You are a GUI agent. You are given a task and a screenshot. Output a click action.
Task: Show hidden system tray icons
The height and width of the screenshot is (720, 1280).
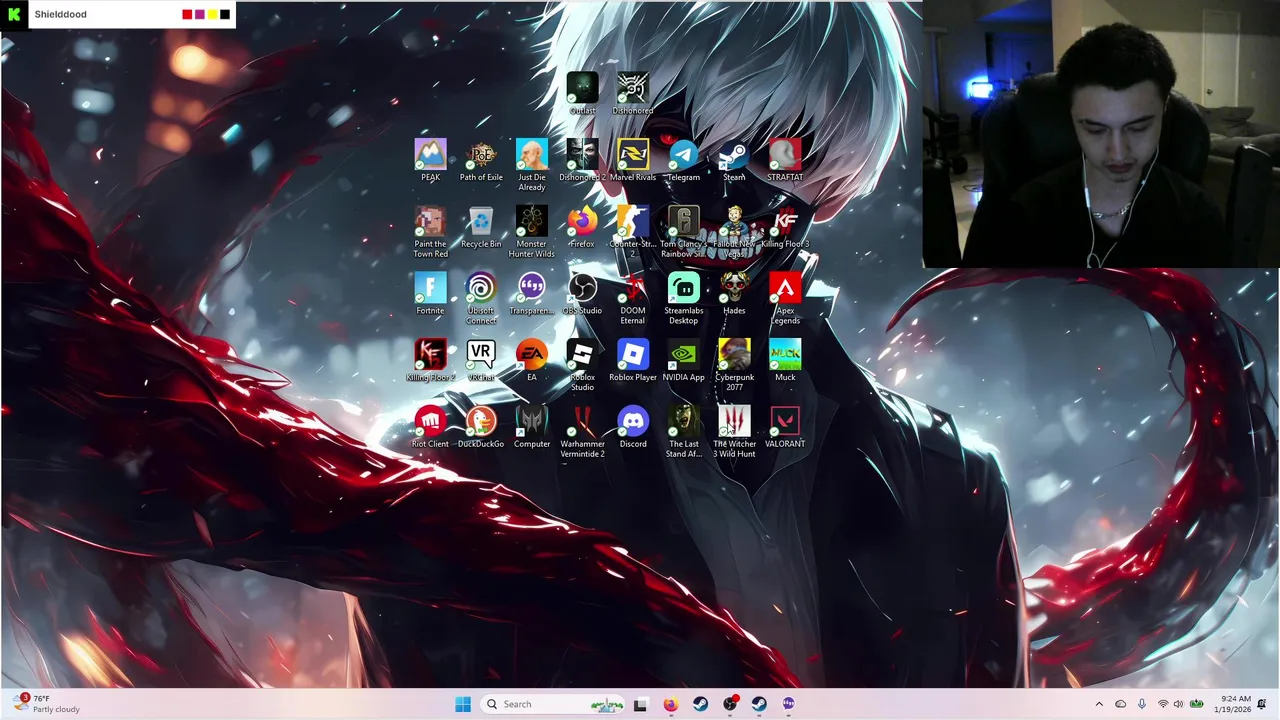(x=1099, y=704)
